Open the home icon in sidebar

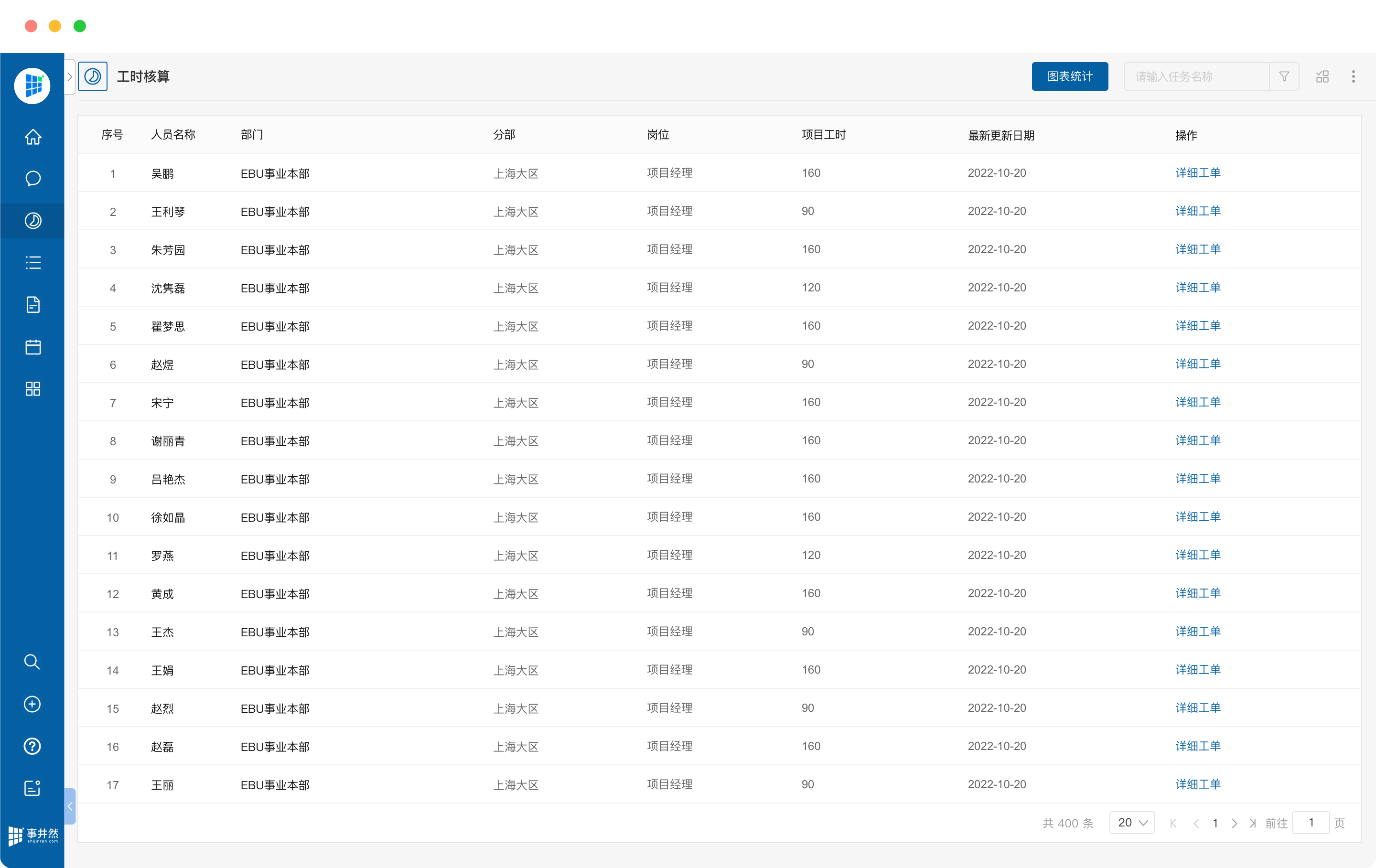pos(32,137)
